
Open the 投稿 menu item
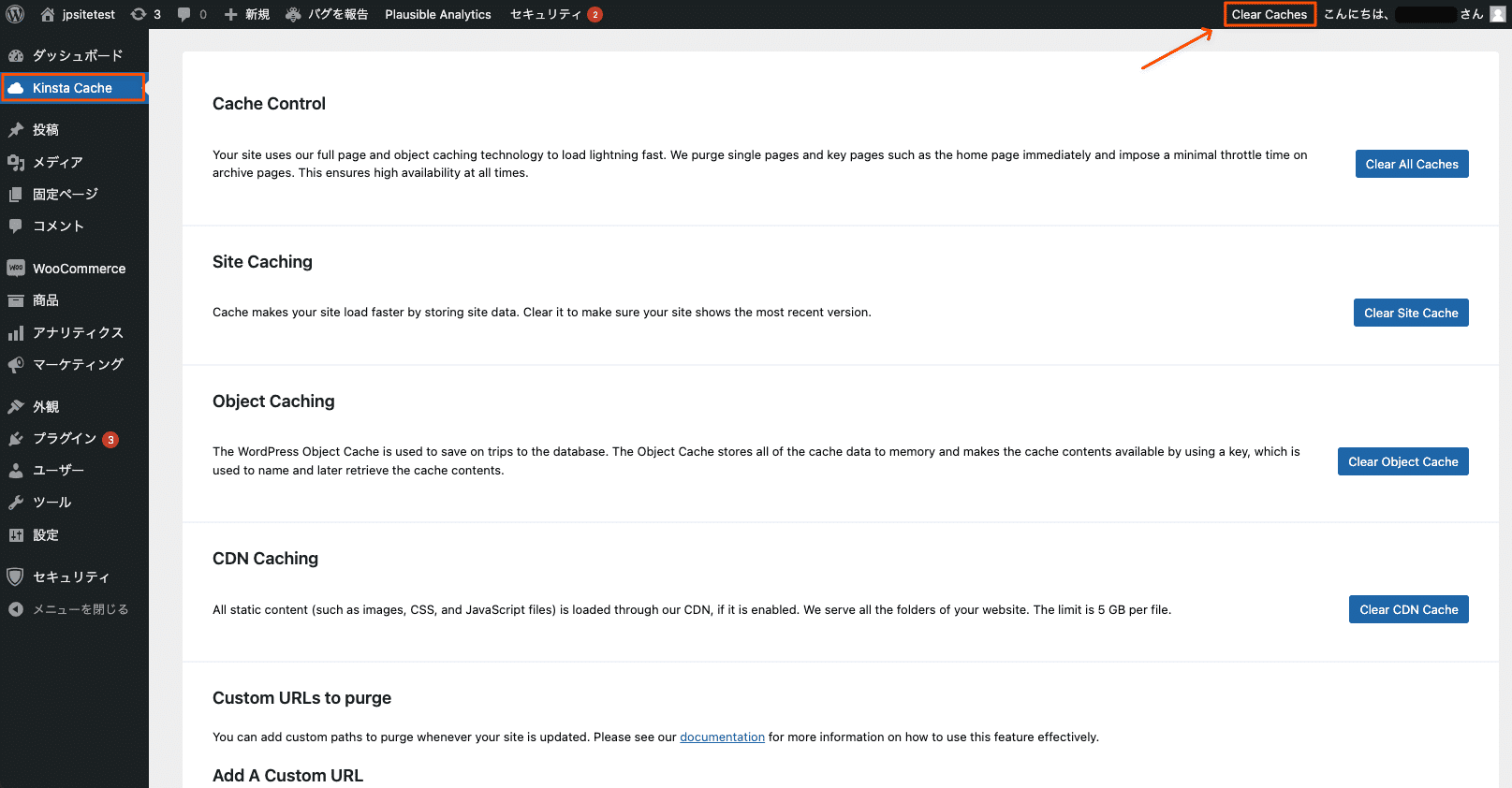[74, 130]
